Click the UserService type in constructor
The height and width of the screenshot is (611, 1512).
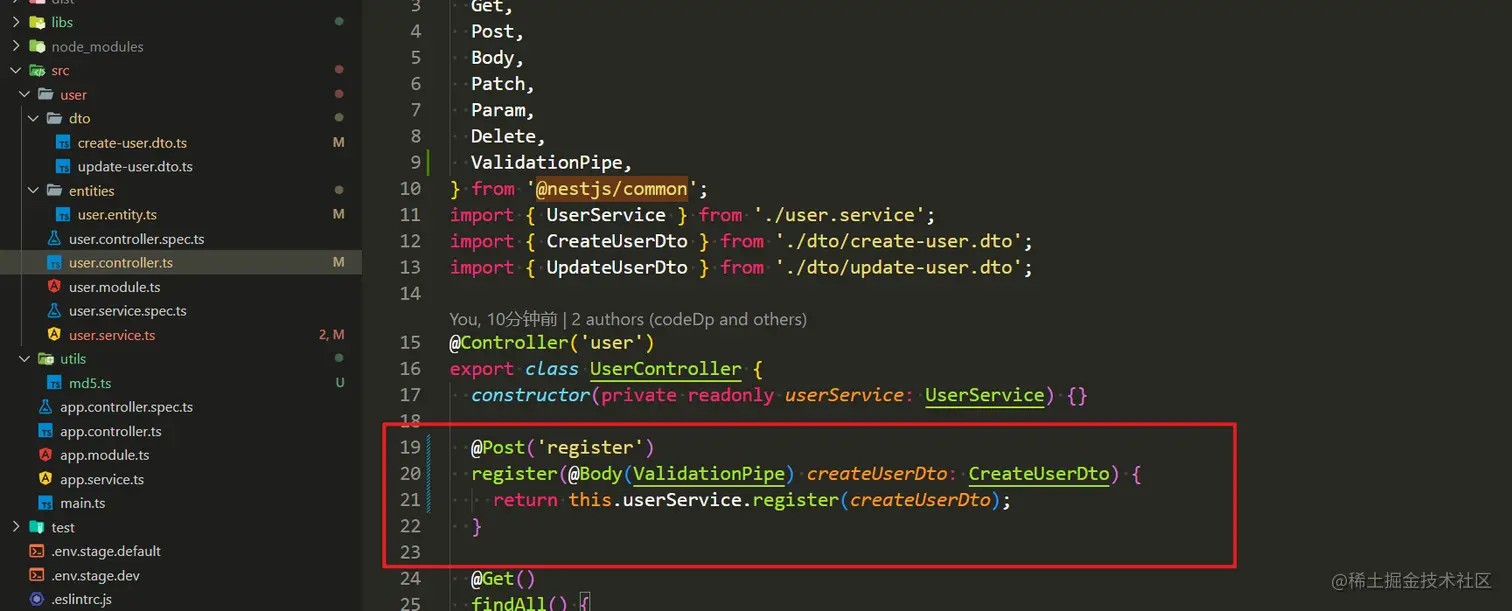985,395
